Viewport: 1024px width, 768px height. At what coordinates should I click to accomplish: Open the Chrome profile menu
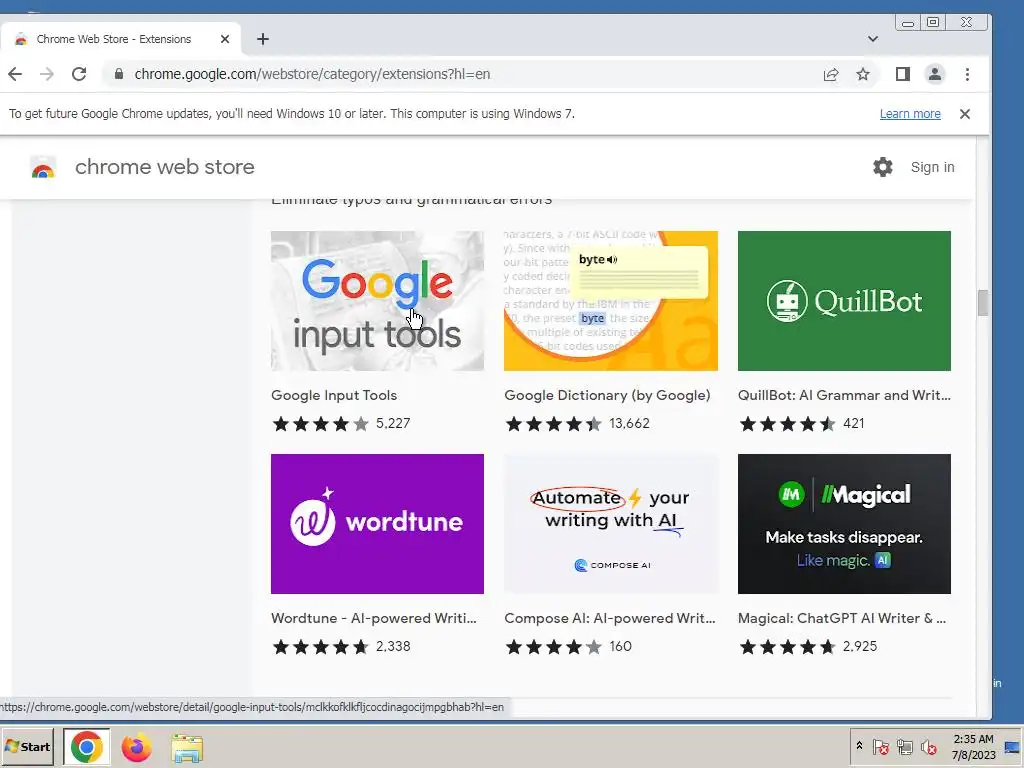pyautogui.click(x=935, y=74)
